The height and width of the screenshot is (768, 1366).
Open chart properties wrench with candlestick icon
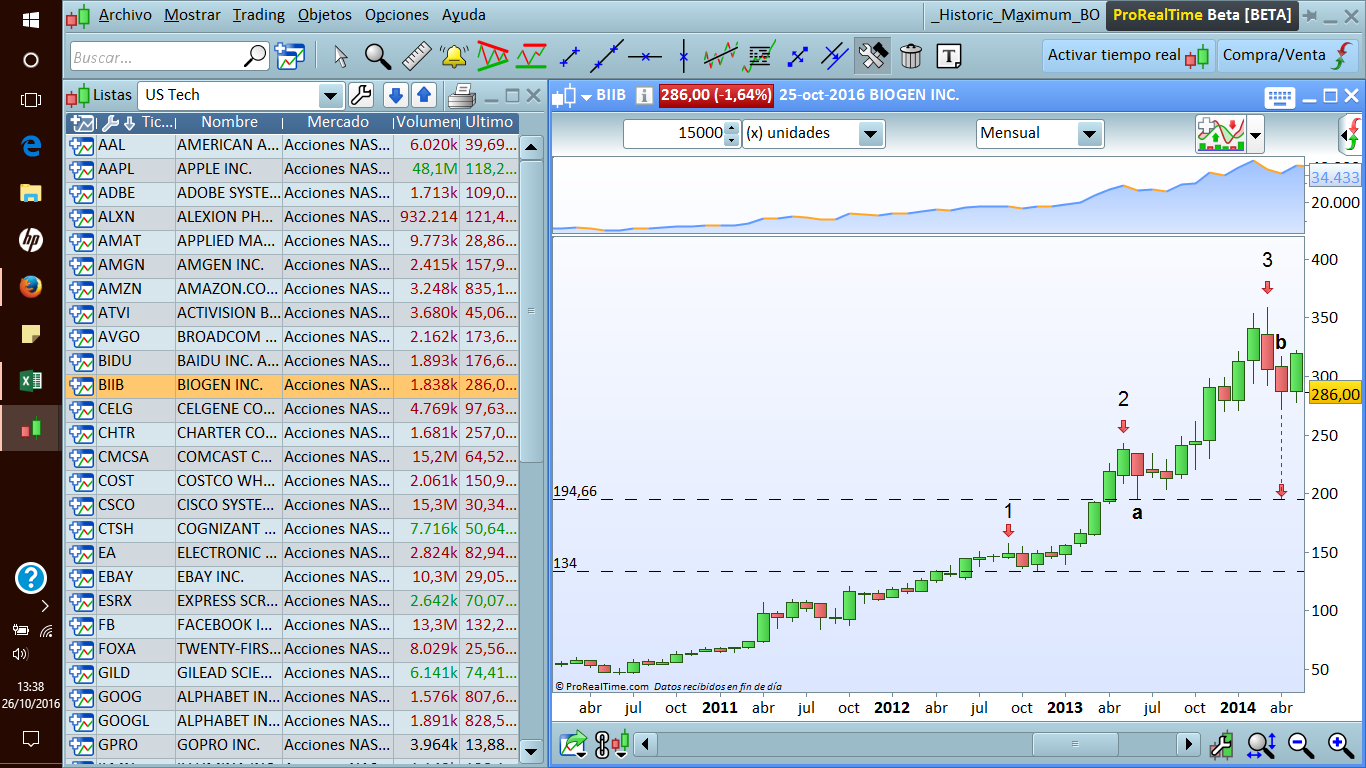point(1220,744)
